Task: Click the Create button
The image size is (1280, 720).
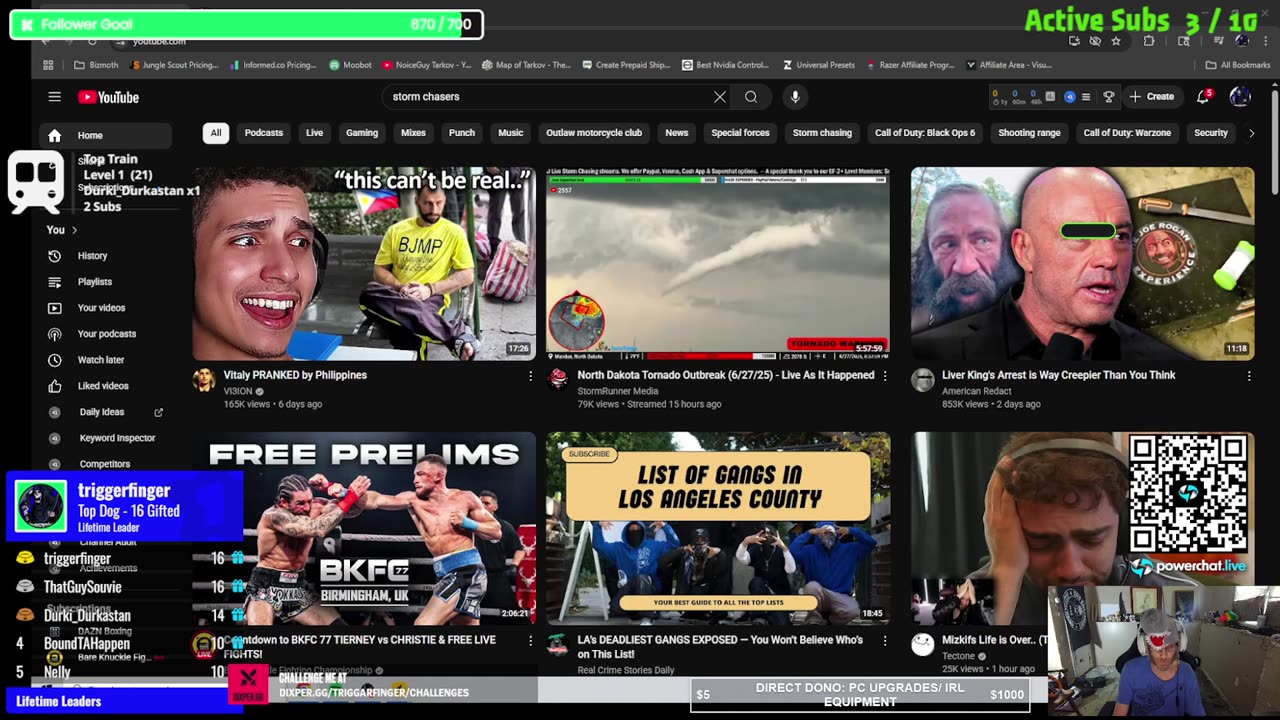Action: click(1151, 97)
